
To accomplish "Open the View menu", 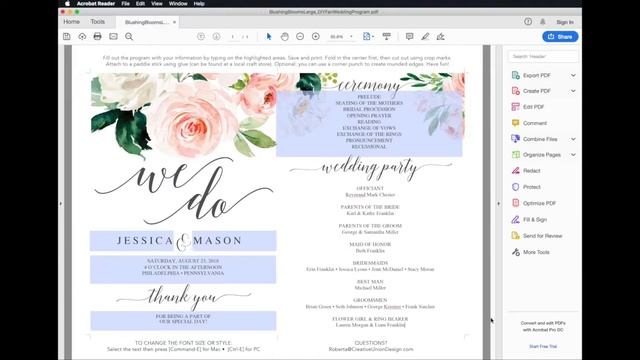I will pyautogui.click(x=157, y=4).
